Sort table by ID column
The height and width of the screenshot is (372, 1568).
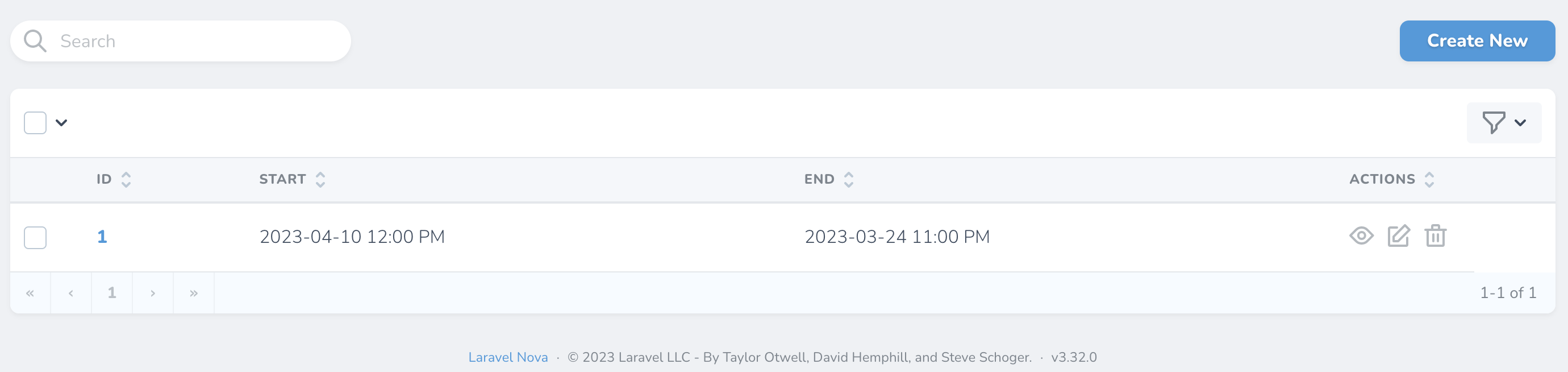pyautogui.click(x=126, y=179)
